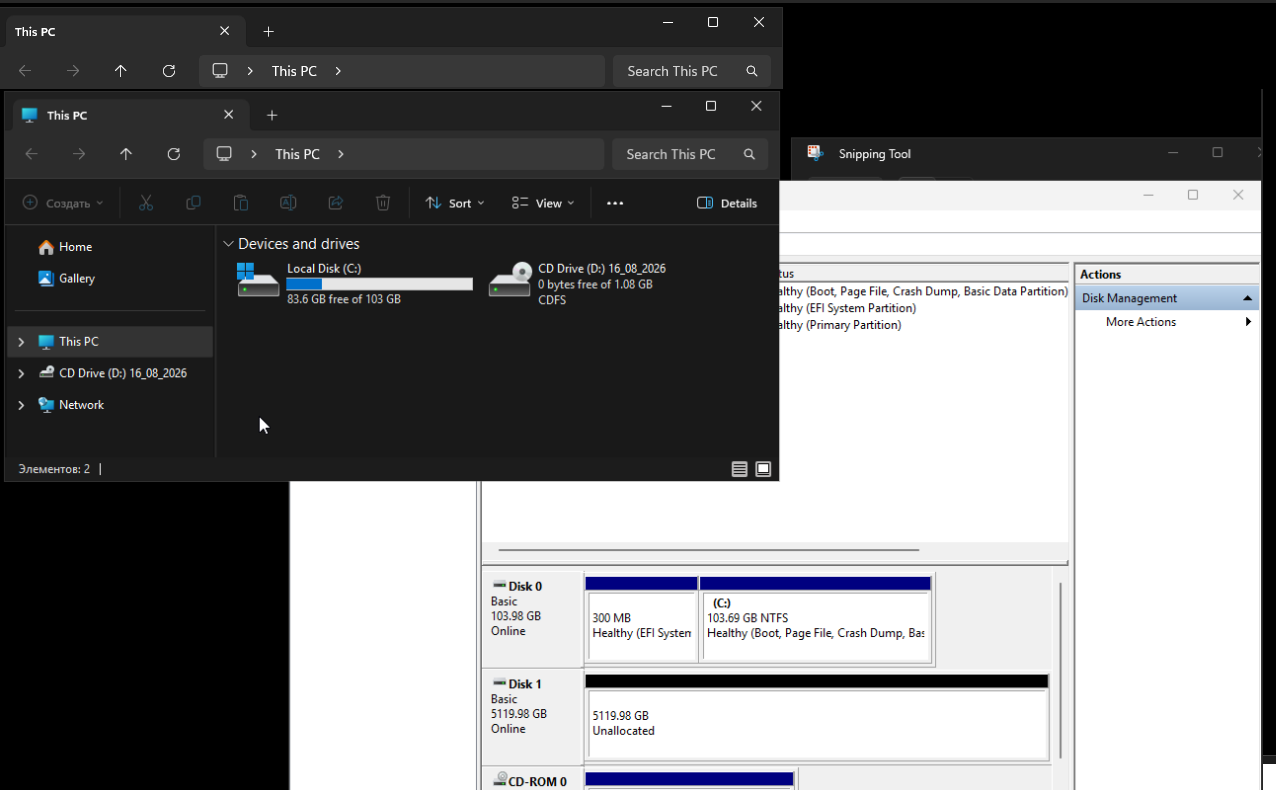Click Local Disk (C:) capacity usage bar
The width and height of the screenshot is (1276, 790).
379,284
